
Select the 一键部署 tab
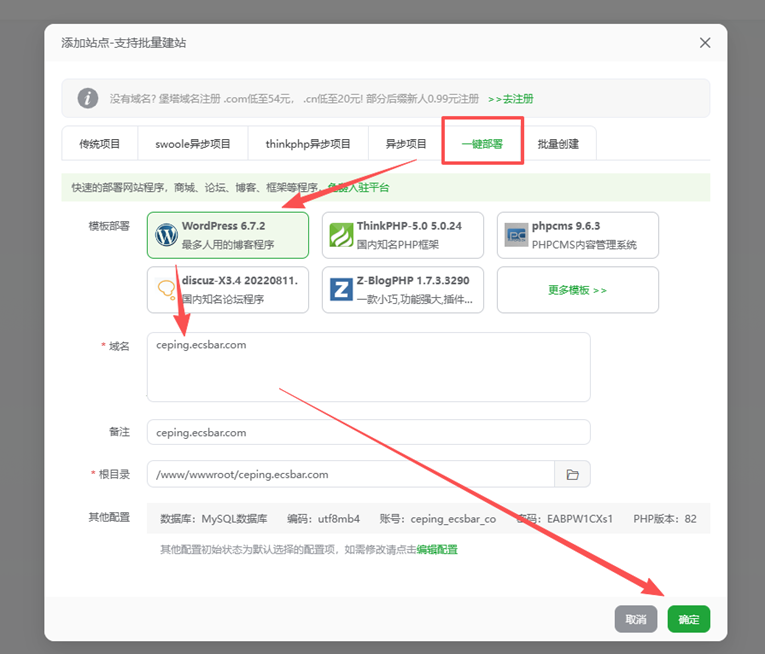(x=482, y=144)
